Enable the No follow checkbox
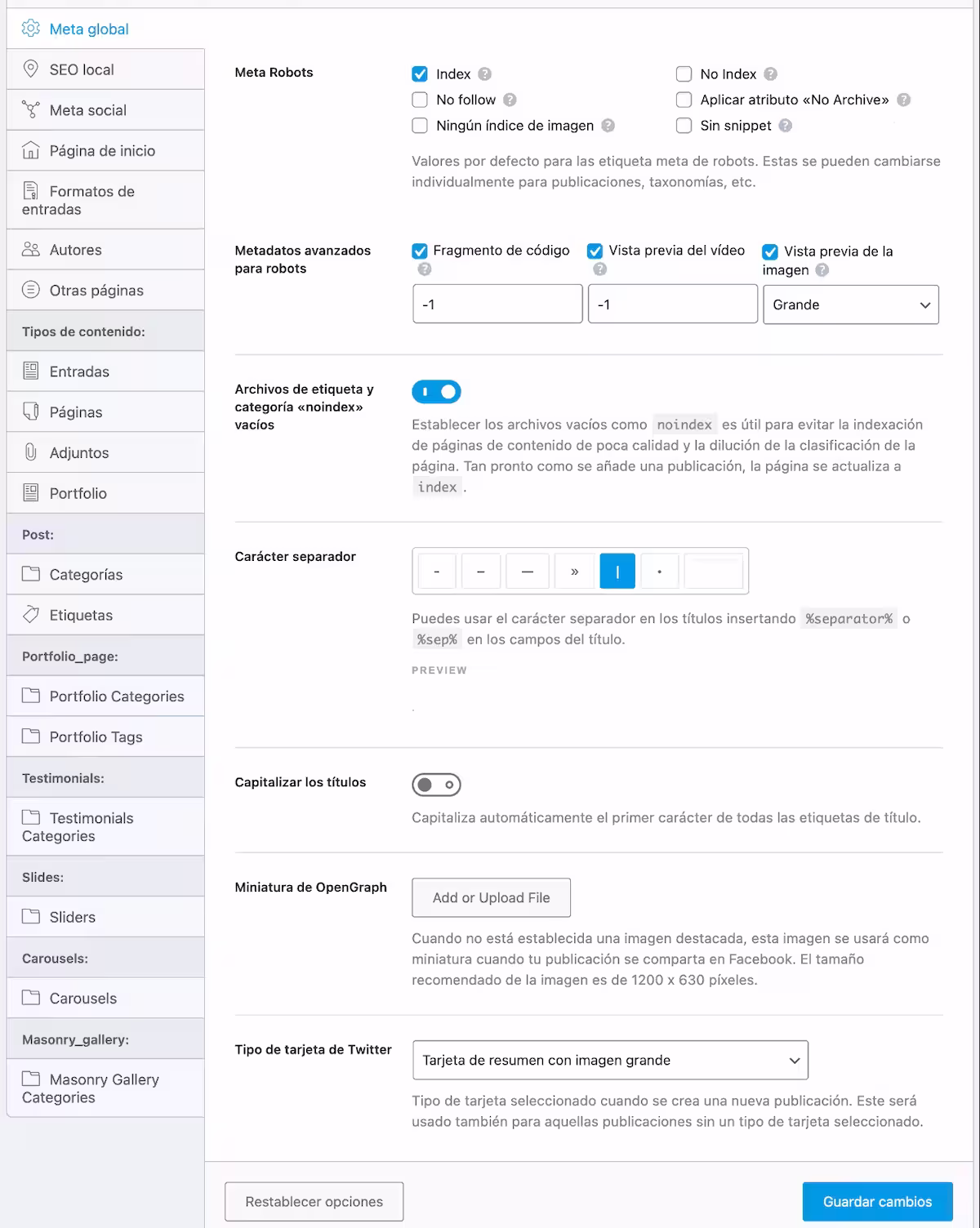The image size is (980, 1228). click(420, 100)
